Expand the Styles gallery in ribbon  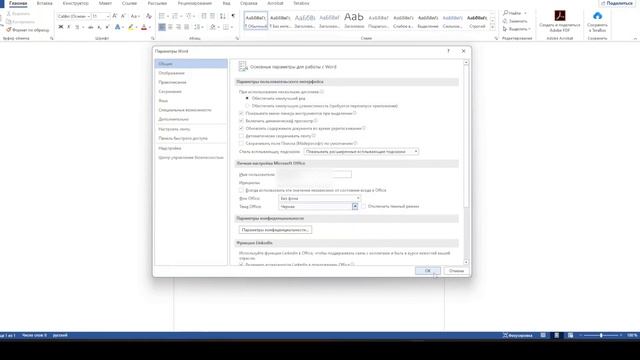(x=493, y=27)
